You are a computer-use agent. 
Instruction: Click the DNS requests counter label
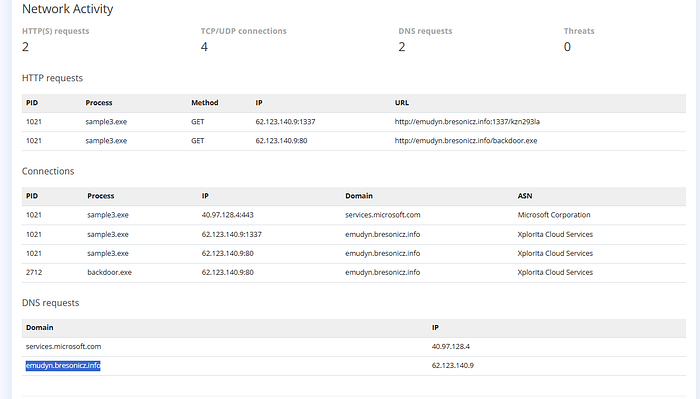tap(425, 31)
